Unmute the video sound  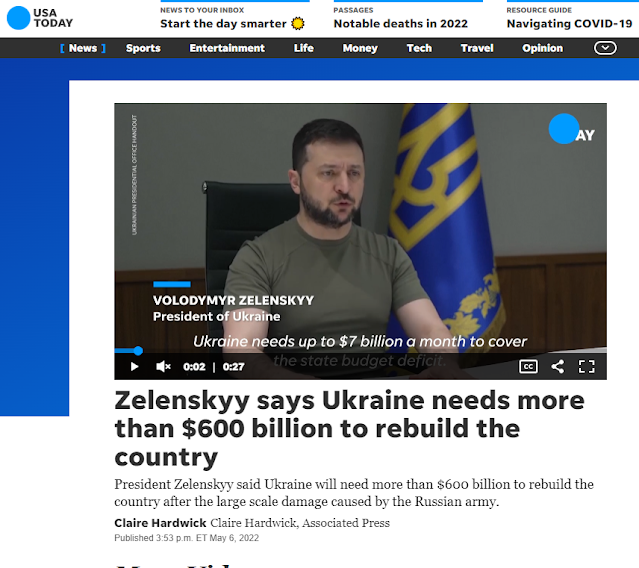163,367
